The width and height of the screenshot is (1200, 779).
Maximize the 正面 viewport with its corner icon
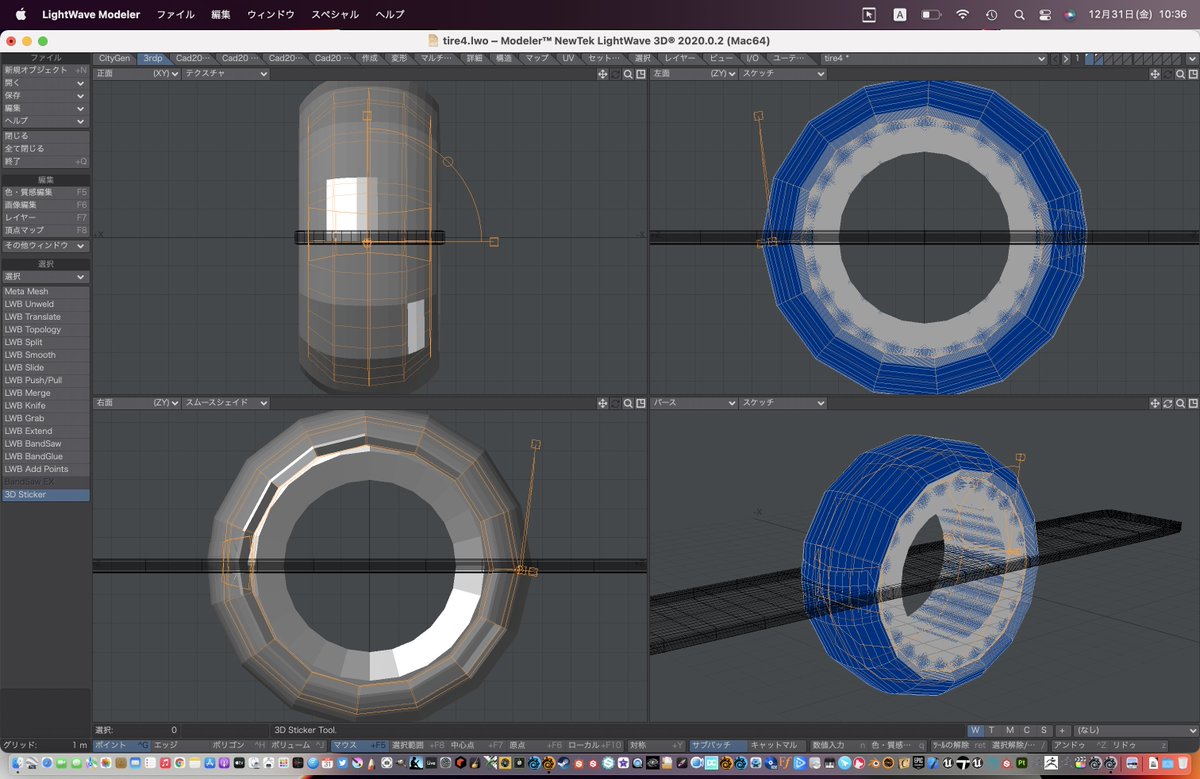[x=641, y=74]
